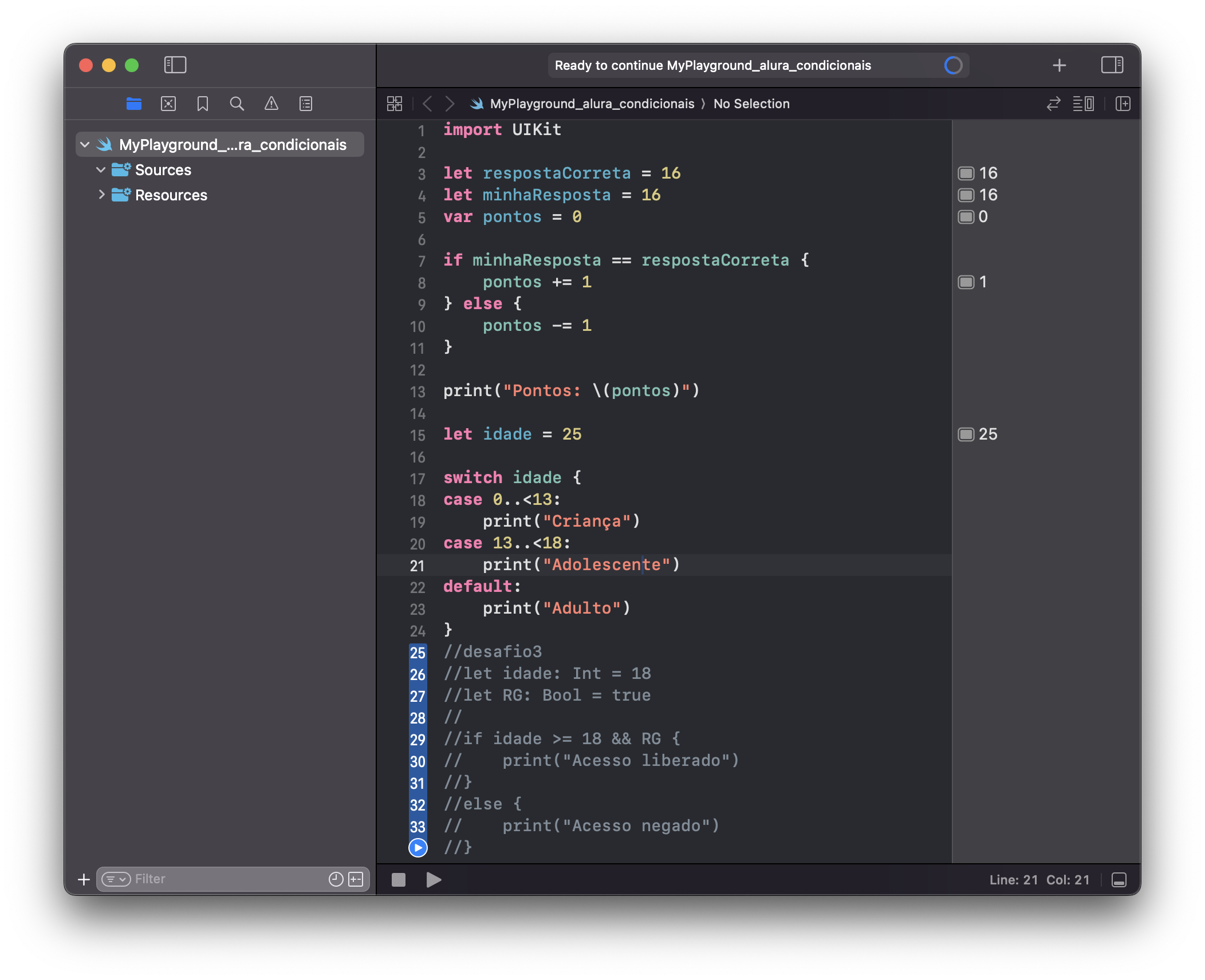
Task: Click the 'let idade = 25' code line
Action: click(x=513, y=434)
